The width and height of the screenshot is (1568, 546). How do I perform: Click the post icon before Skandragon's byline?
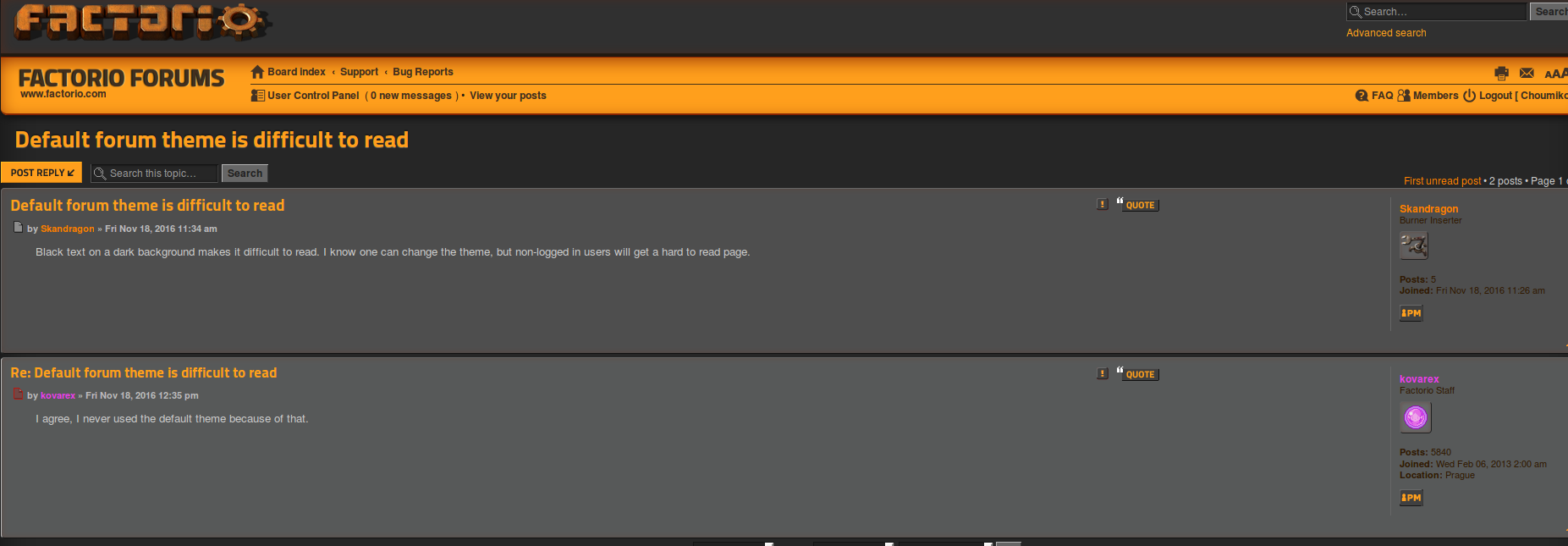coord(18,228)
